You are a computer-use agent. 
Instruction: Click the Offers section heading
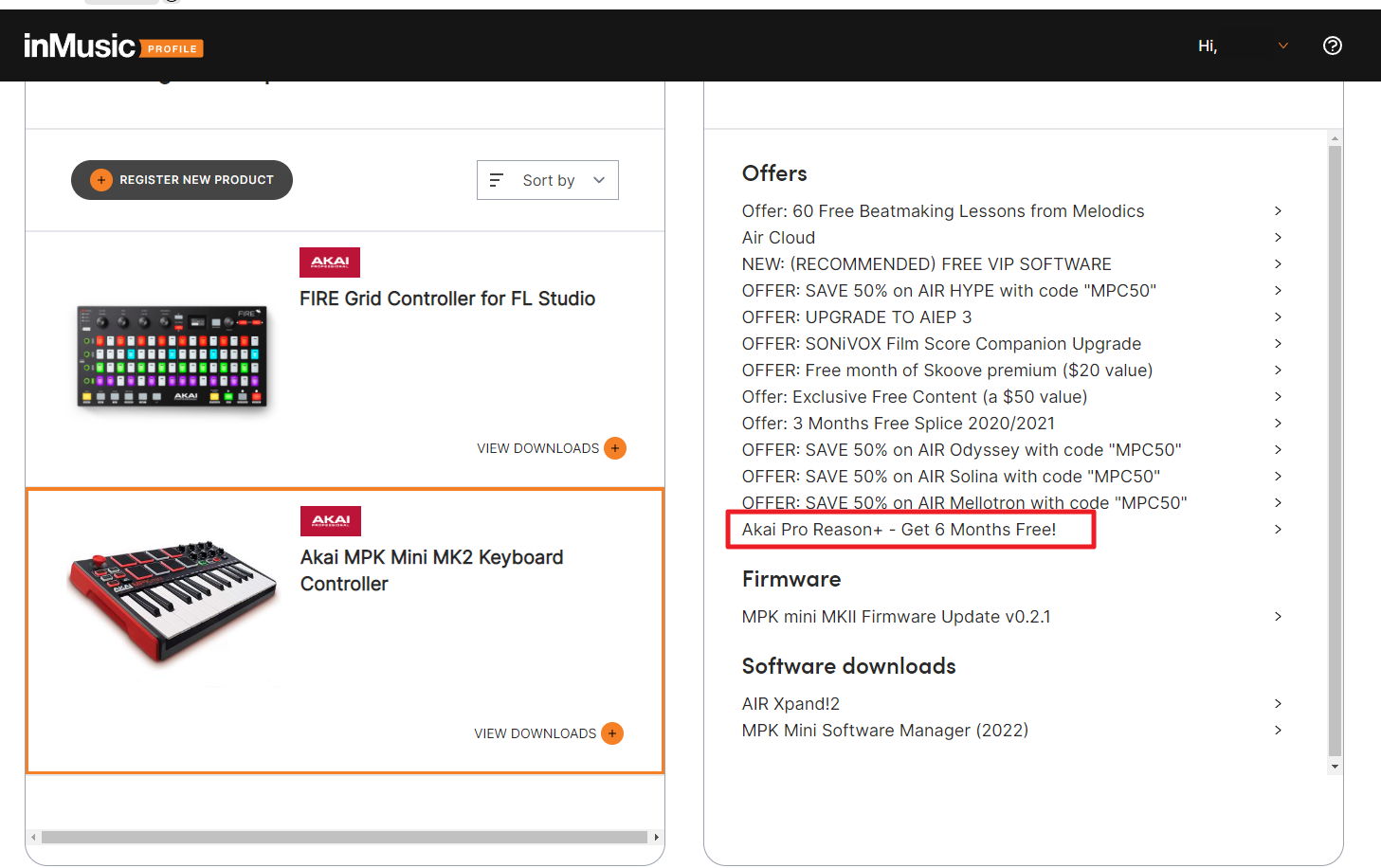[774, 173]
